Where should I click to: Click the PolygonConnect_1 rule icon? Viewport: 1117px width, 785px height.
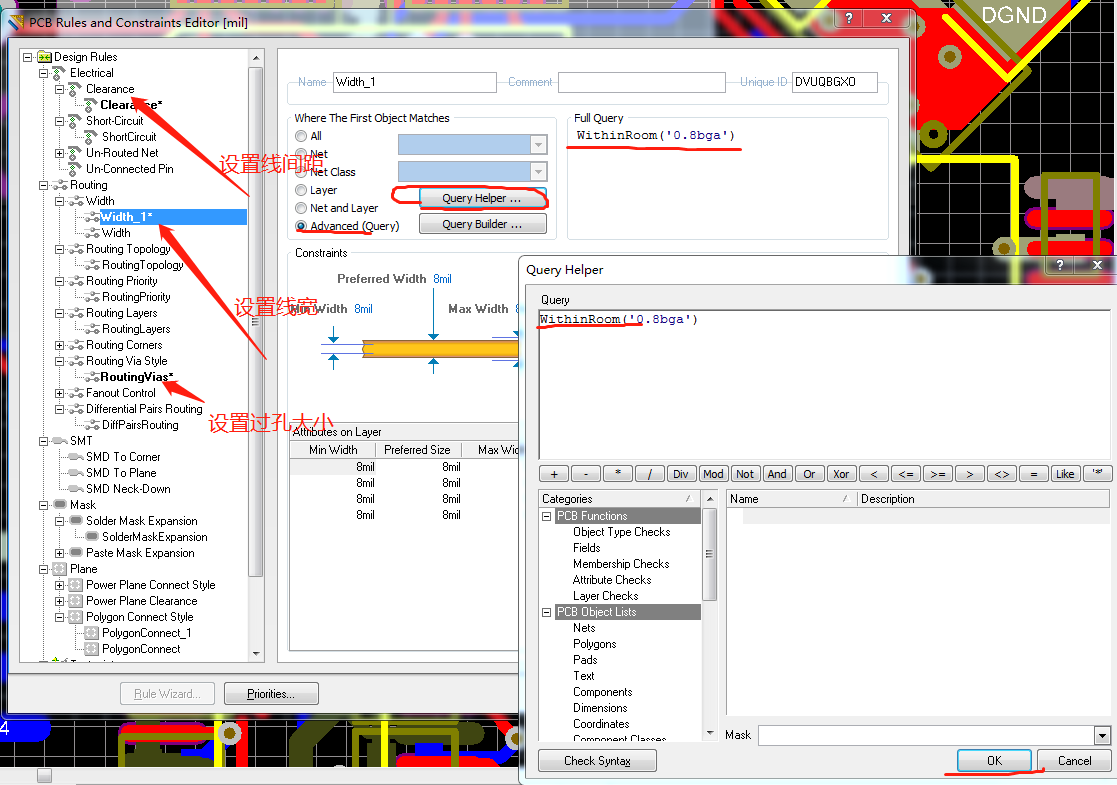pos(91,633)
